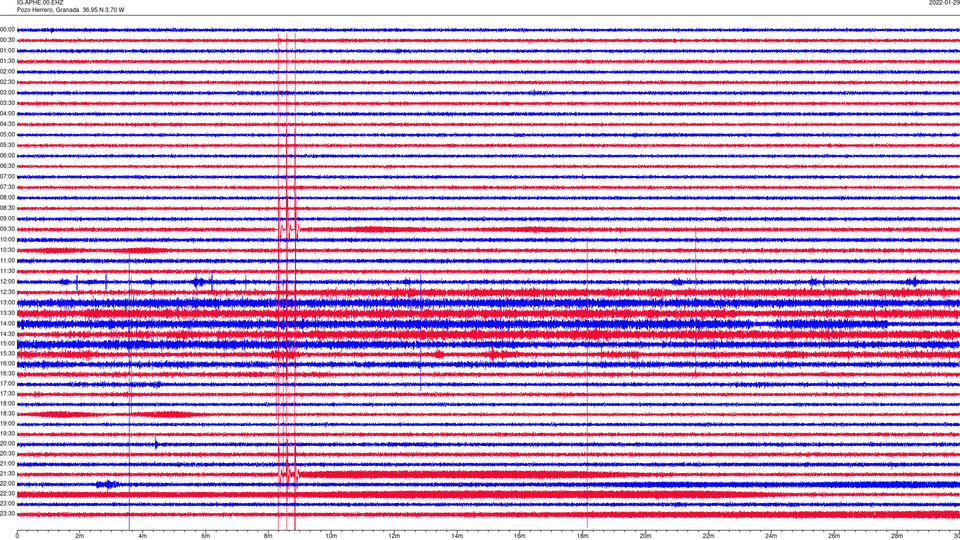Click the 11:30 time label
This screenshot has width=960, height=540.
tap(8, 271)
